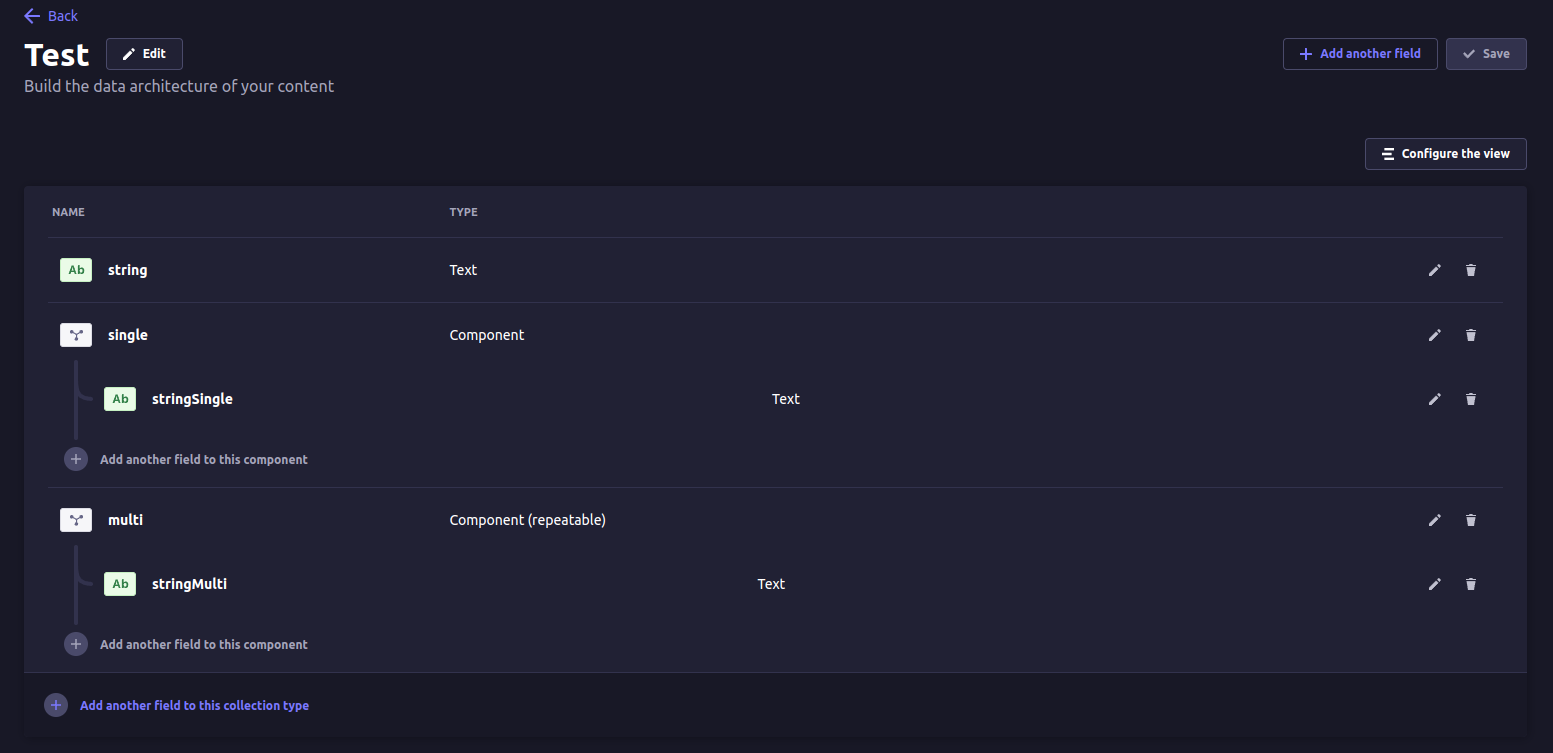Click the back arrow icon at top left
The image size is (1553, 753).
click(32, 15)
